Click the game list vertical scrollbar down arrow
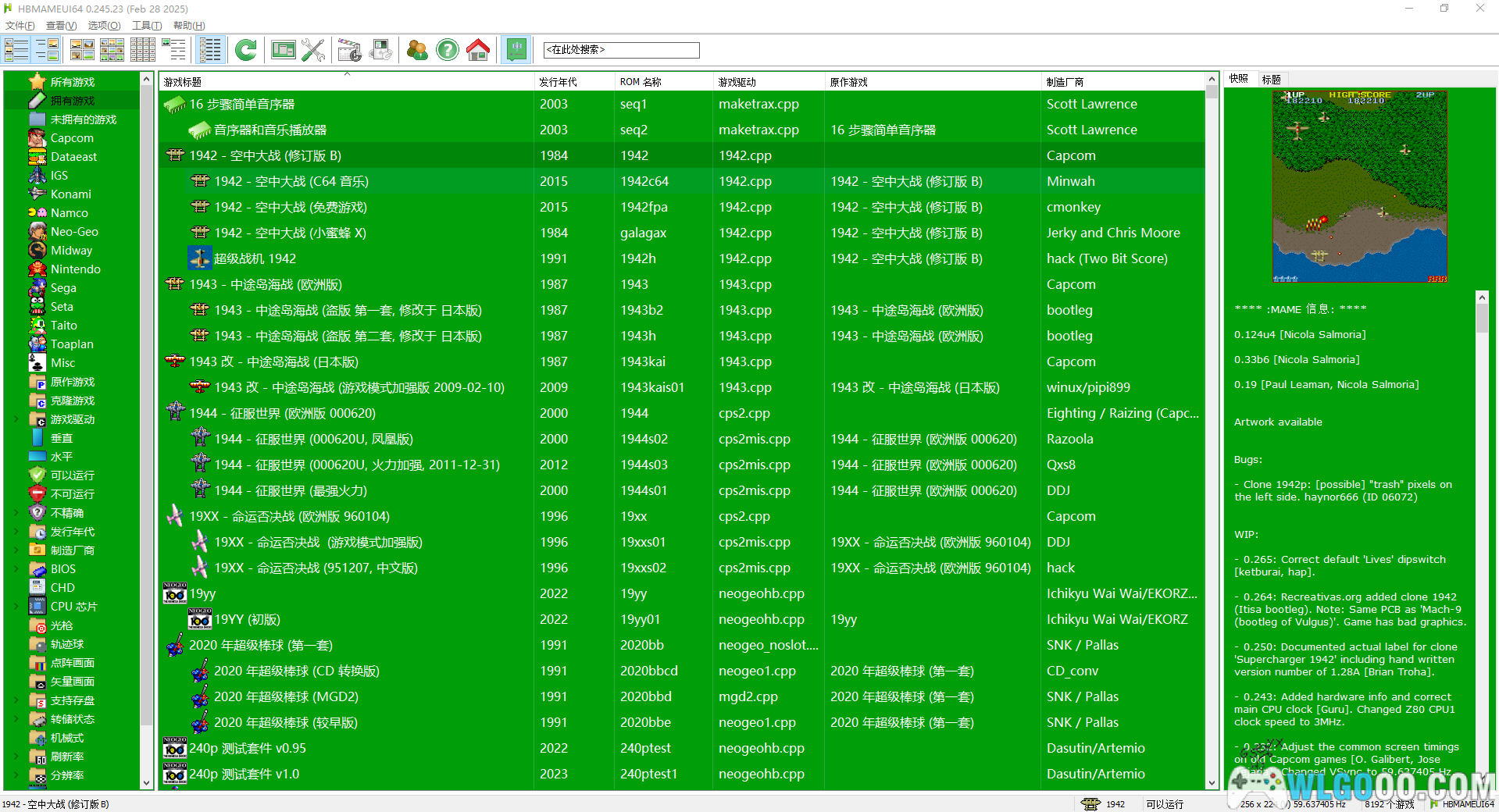Image resolution: width=1499 pixels, height=812 pixels. 1212,783
